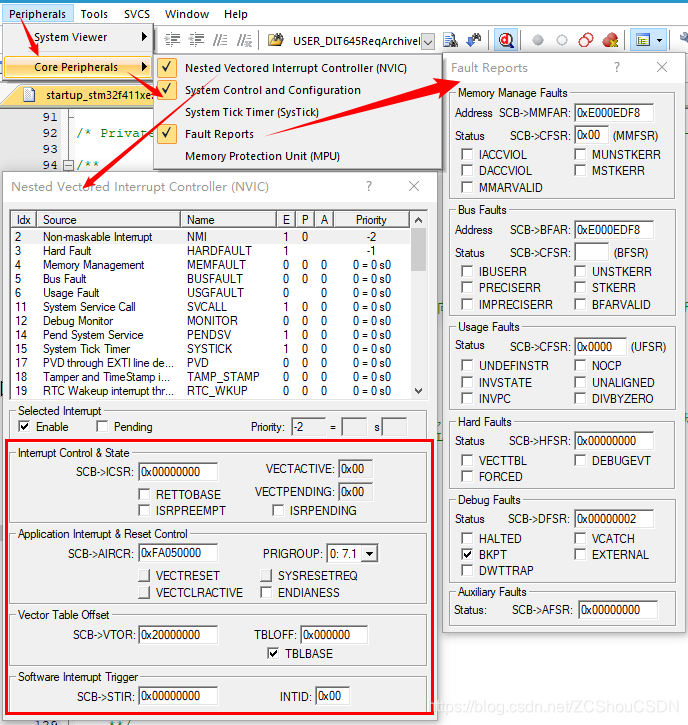Open the SVCS menu

click(x=137, y=14)
